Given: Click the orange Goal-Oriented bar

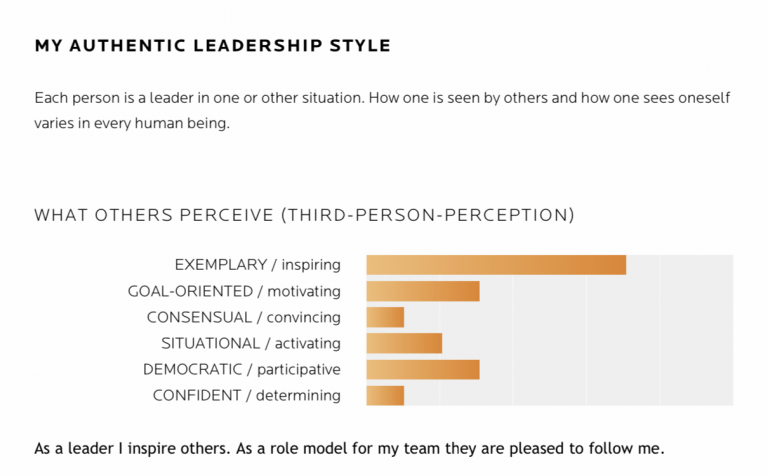Looking at the screenshot, I should [423, 291].
